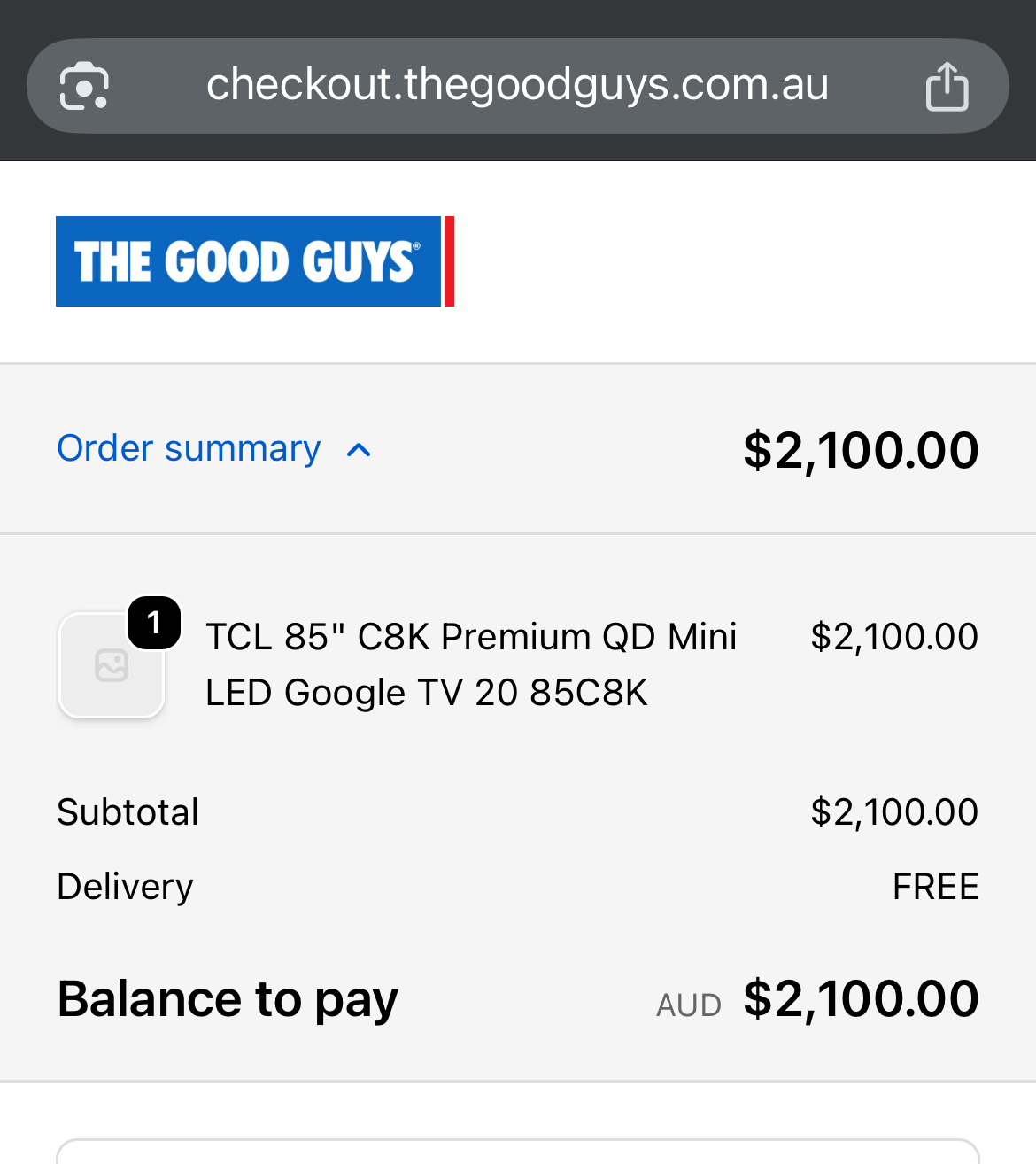The height and width of the screenshot is (1164, 1036).
Task: Tap the placeholder image icon in thumbnail
Action: 112,665
